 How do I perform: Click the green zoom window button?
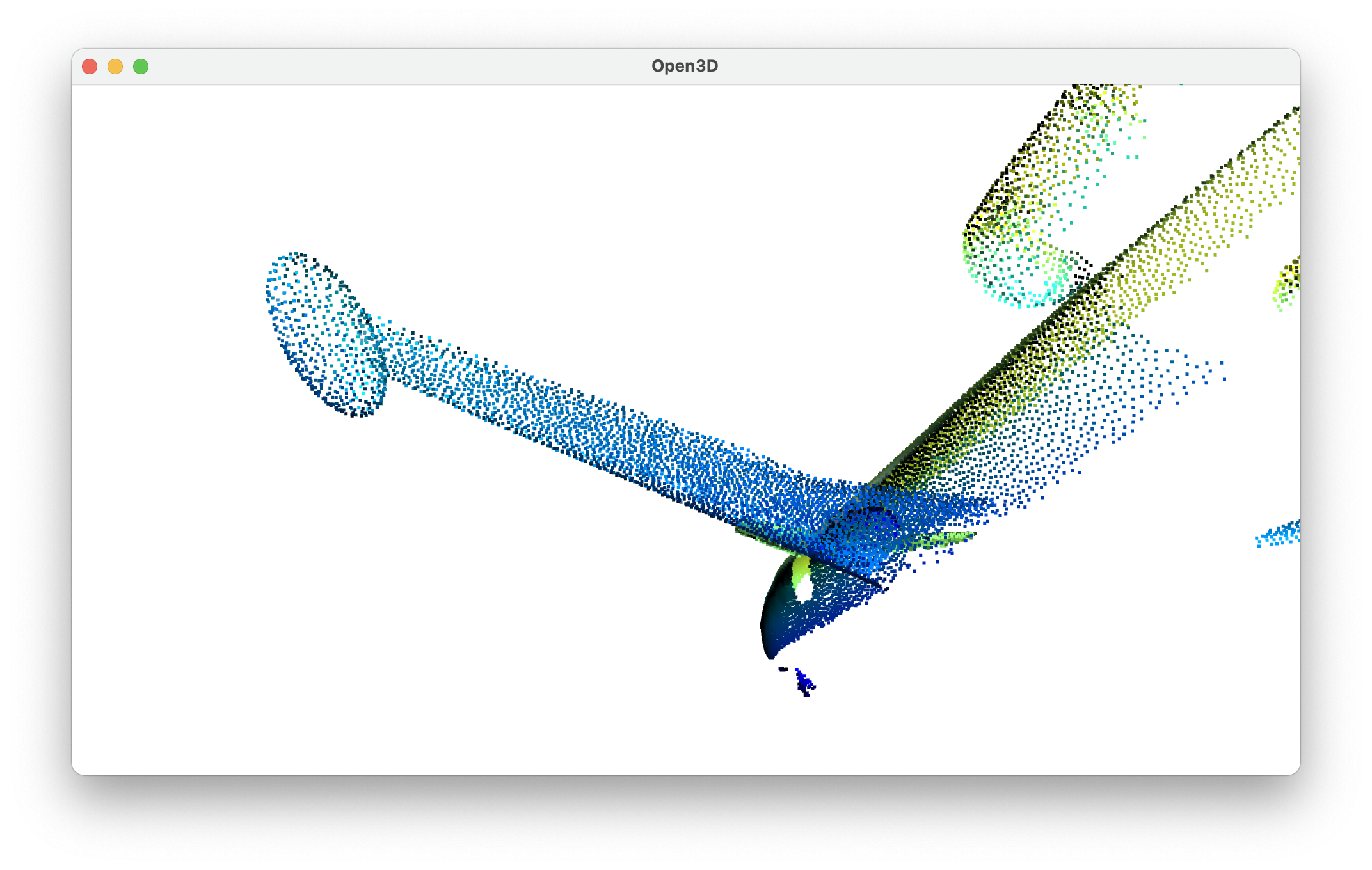(x=141, y=67)
